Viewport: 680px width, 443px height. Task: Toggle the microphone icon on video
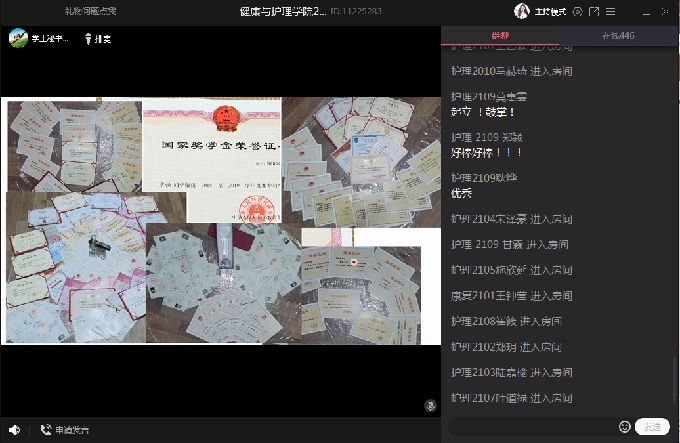(x=430, y=405)
